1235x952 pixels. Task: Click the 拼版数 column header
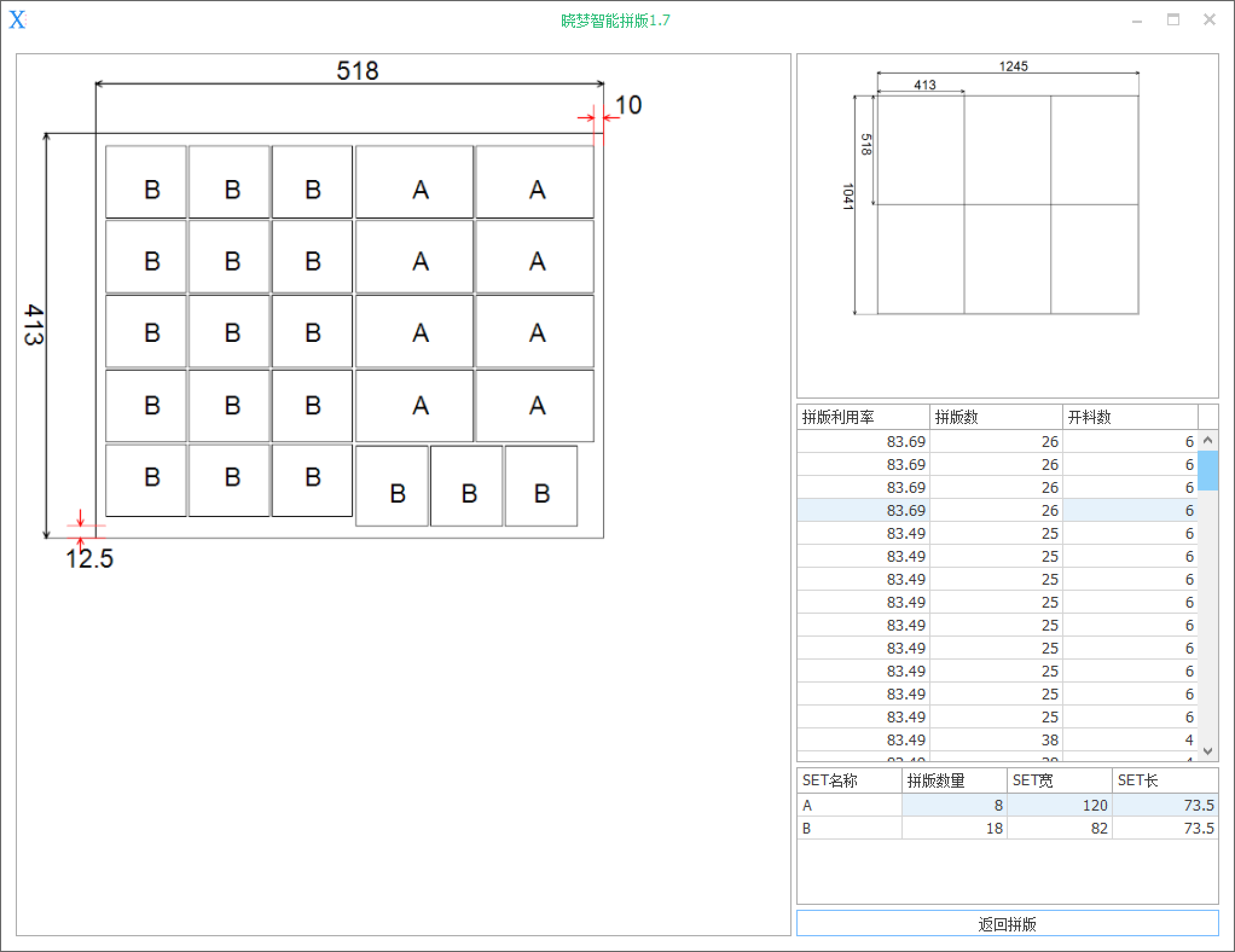(x=996, y=417)
